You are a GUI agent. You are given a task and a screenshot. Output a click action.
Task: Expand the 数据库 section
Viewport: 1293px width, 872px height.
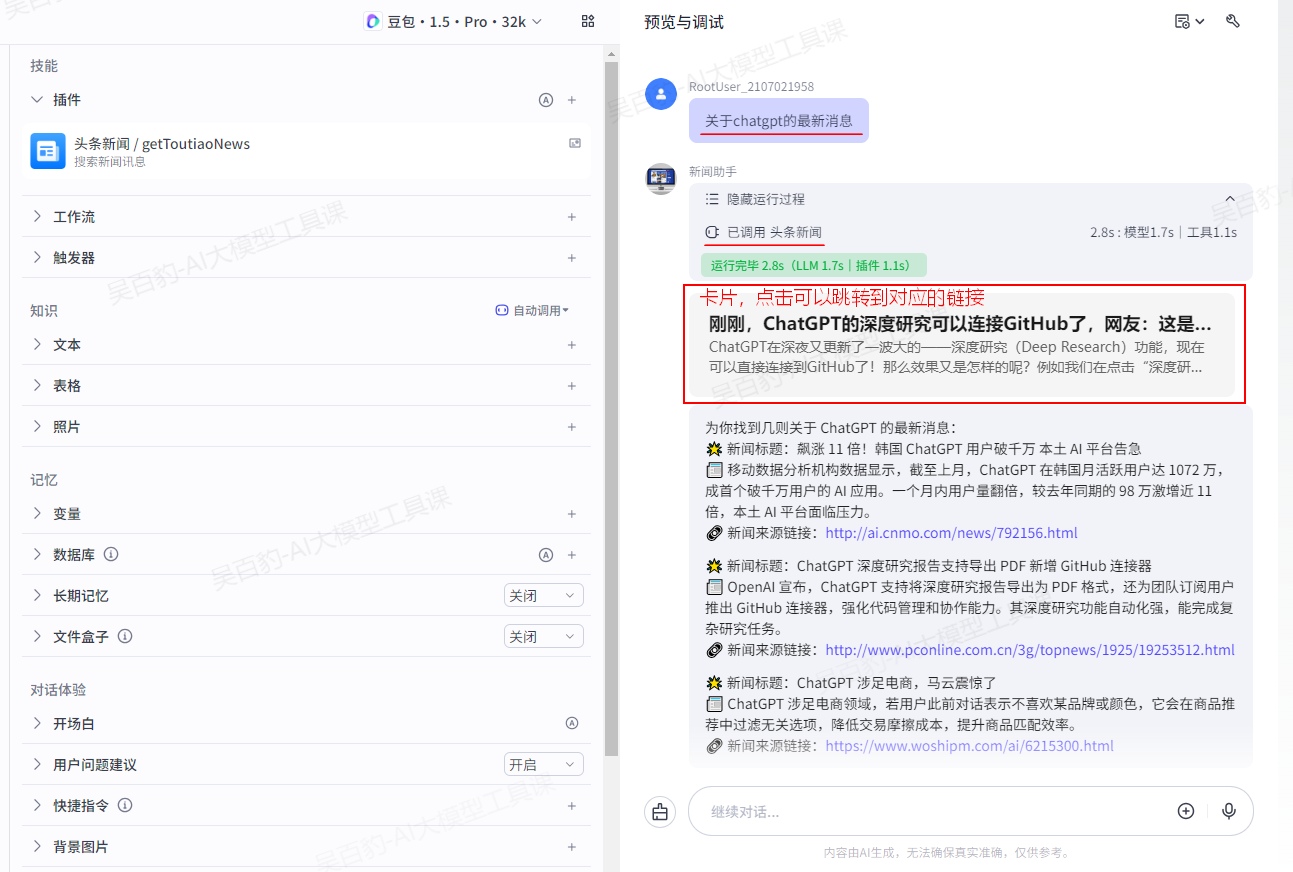pyautogui.click(x=37, y=555)
